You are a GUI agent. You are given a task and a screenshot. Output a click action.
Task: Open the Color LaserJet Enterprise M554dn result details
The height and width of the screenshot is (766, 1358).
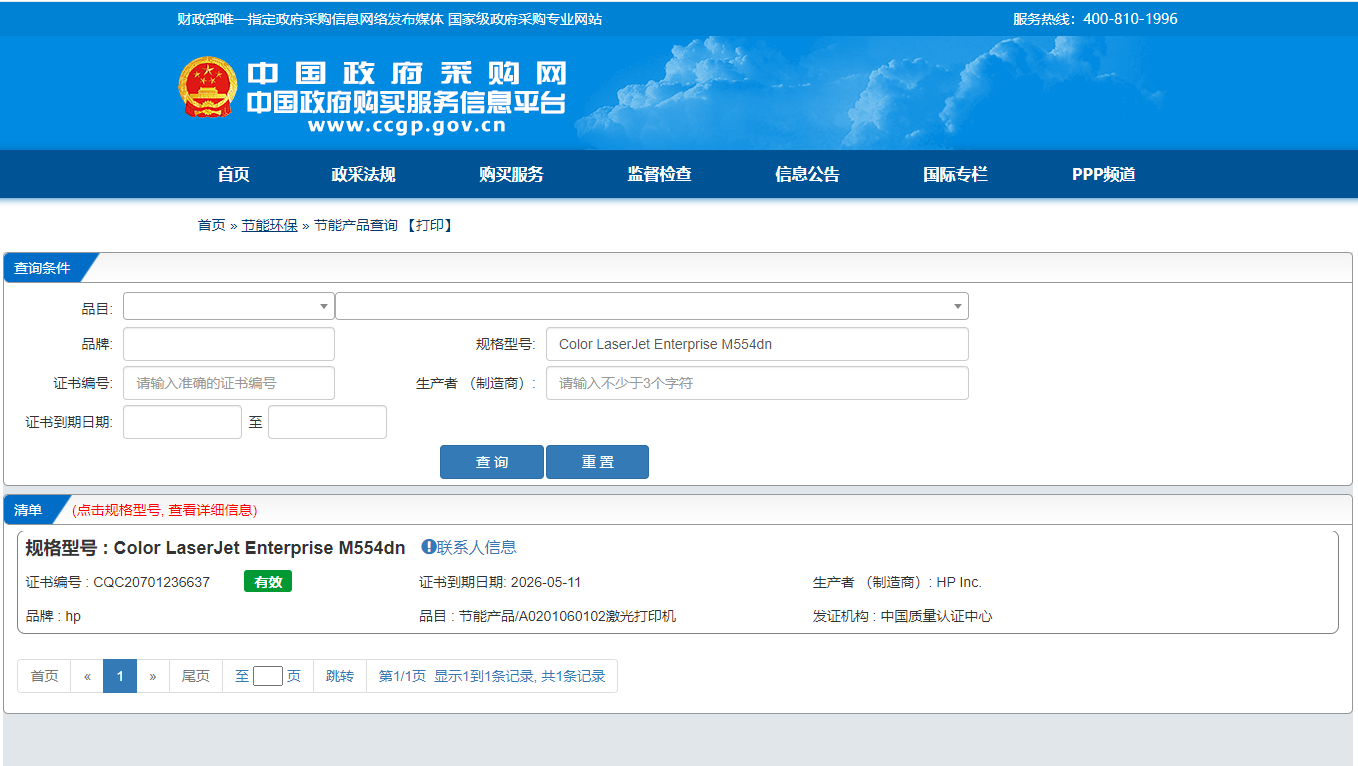click(259, 548)
